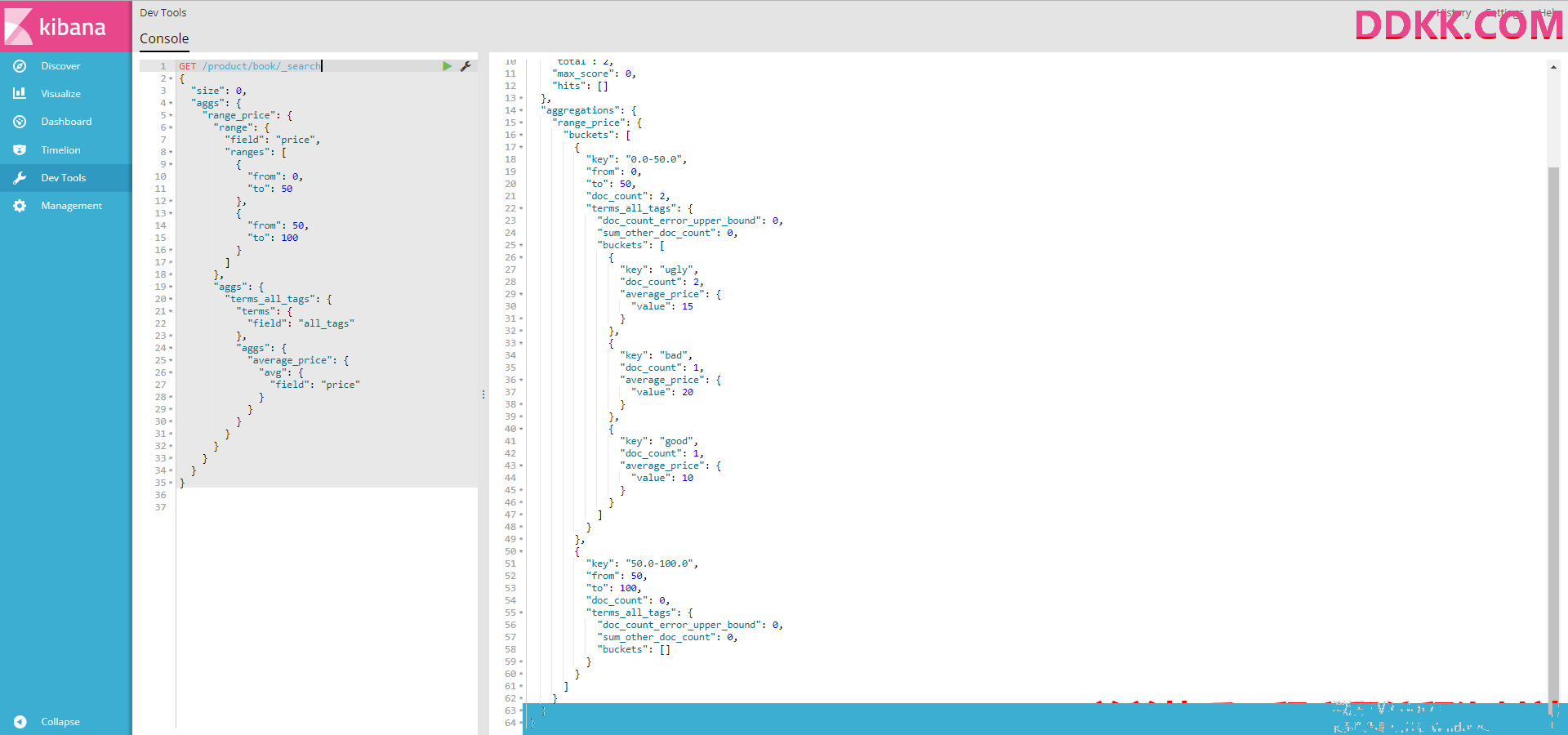Click "key": "ugly" in response
This screenshot has height=735, width=1568.
coord(659,269)
